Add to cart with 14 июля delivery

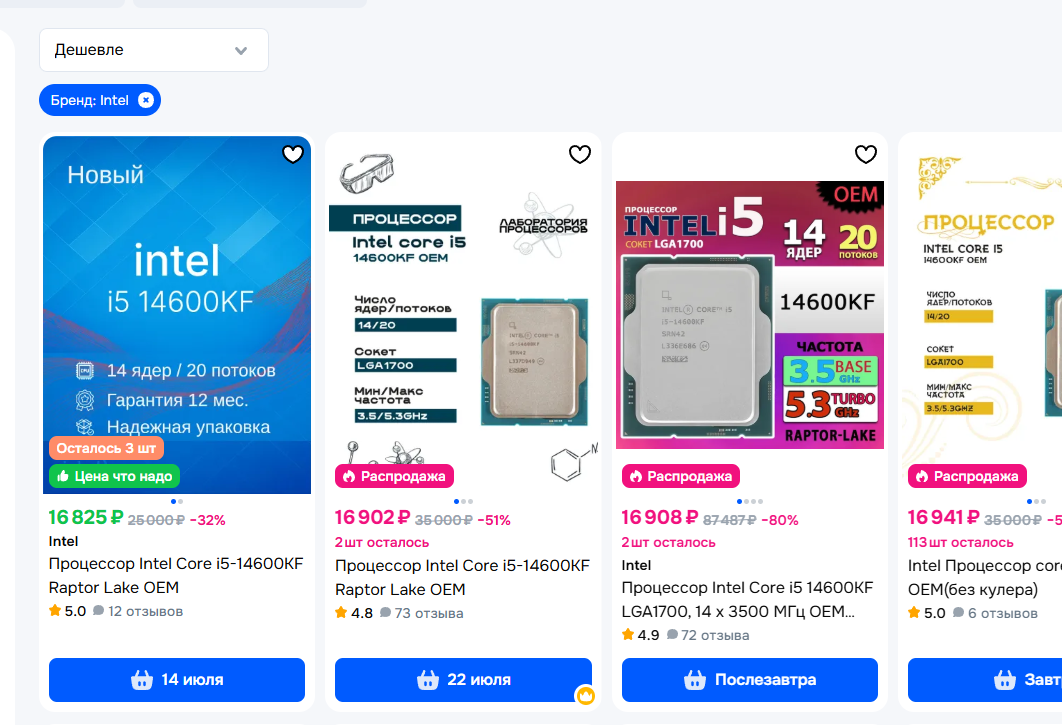pos(177,680)
